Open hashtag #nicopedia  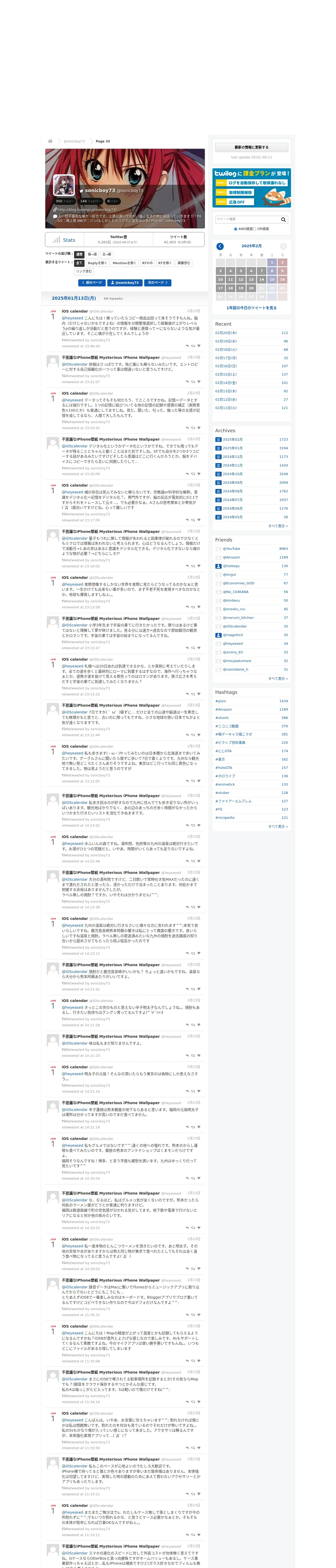coord(225,817)
